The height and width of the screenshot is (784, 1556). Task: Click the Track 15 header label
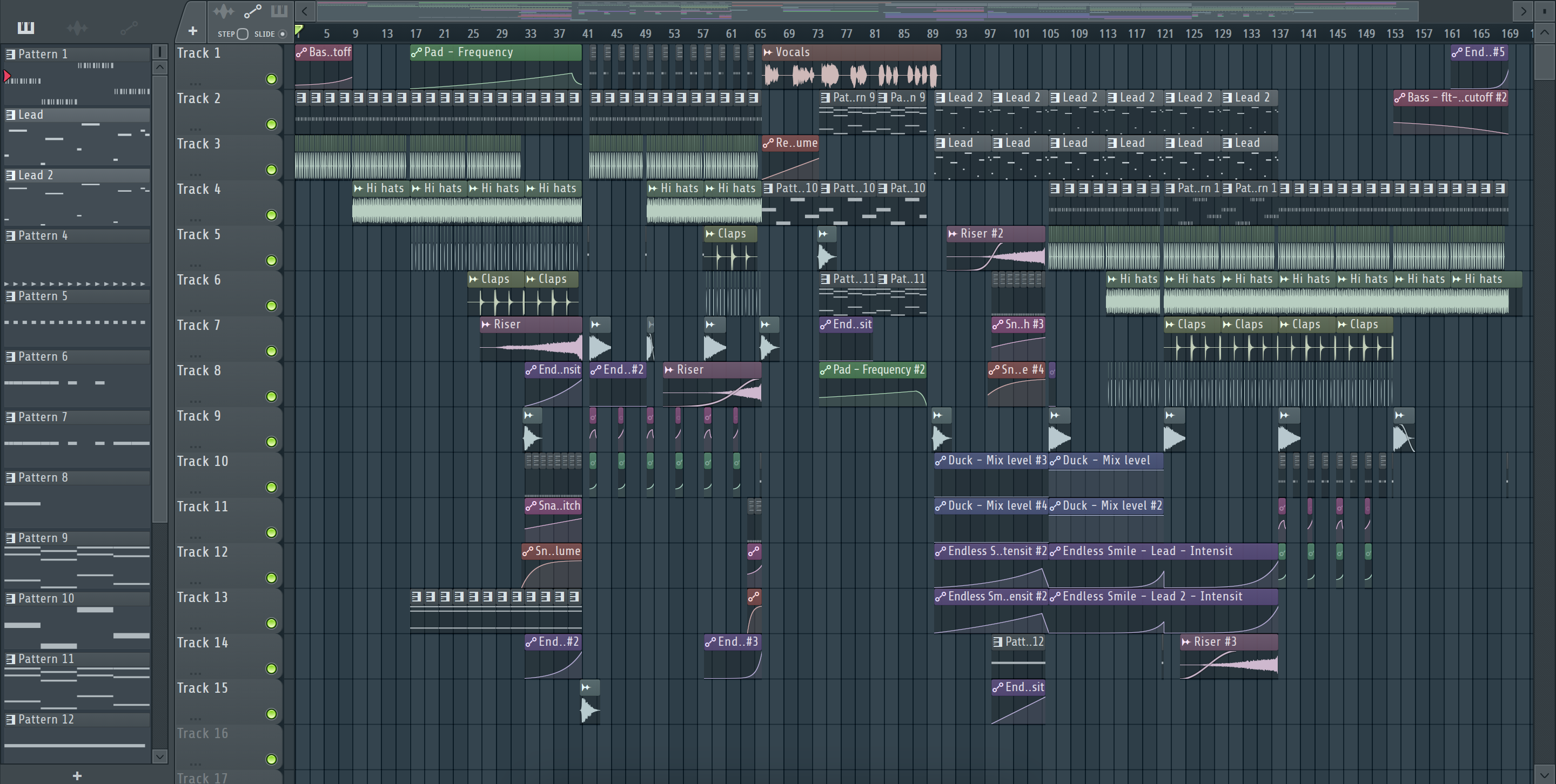[x=202, y=688]
